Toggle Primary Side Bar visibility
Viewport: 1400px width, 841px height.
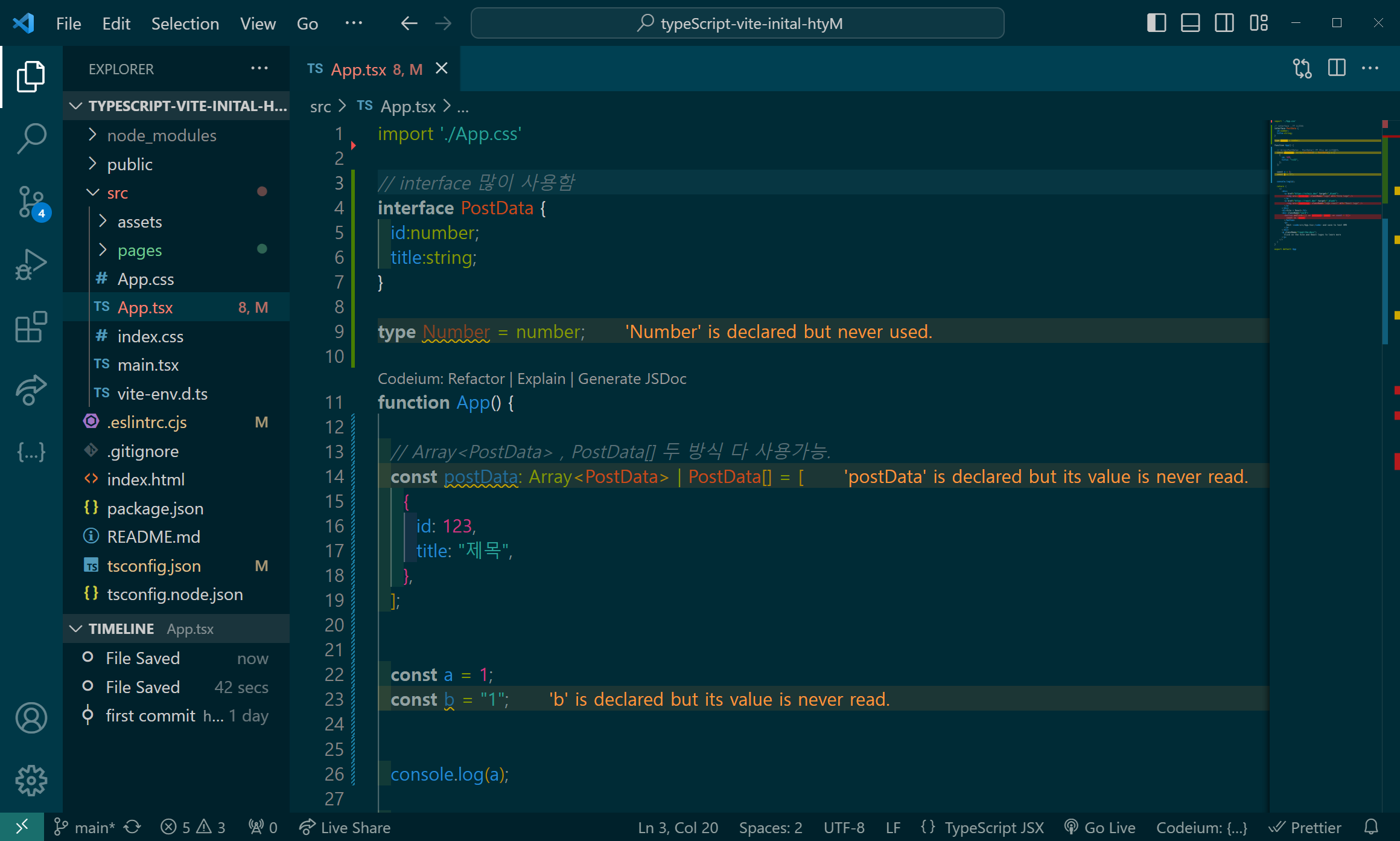tap(1156, 23)
